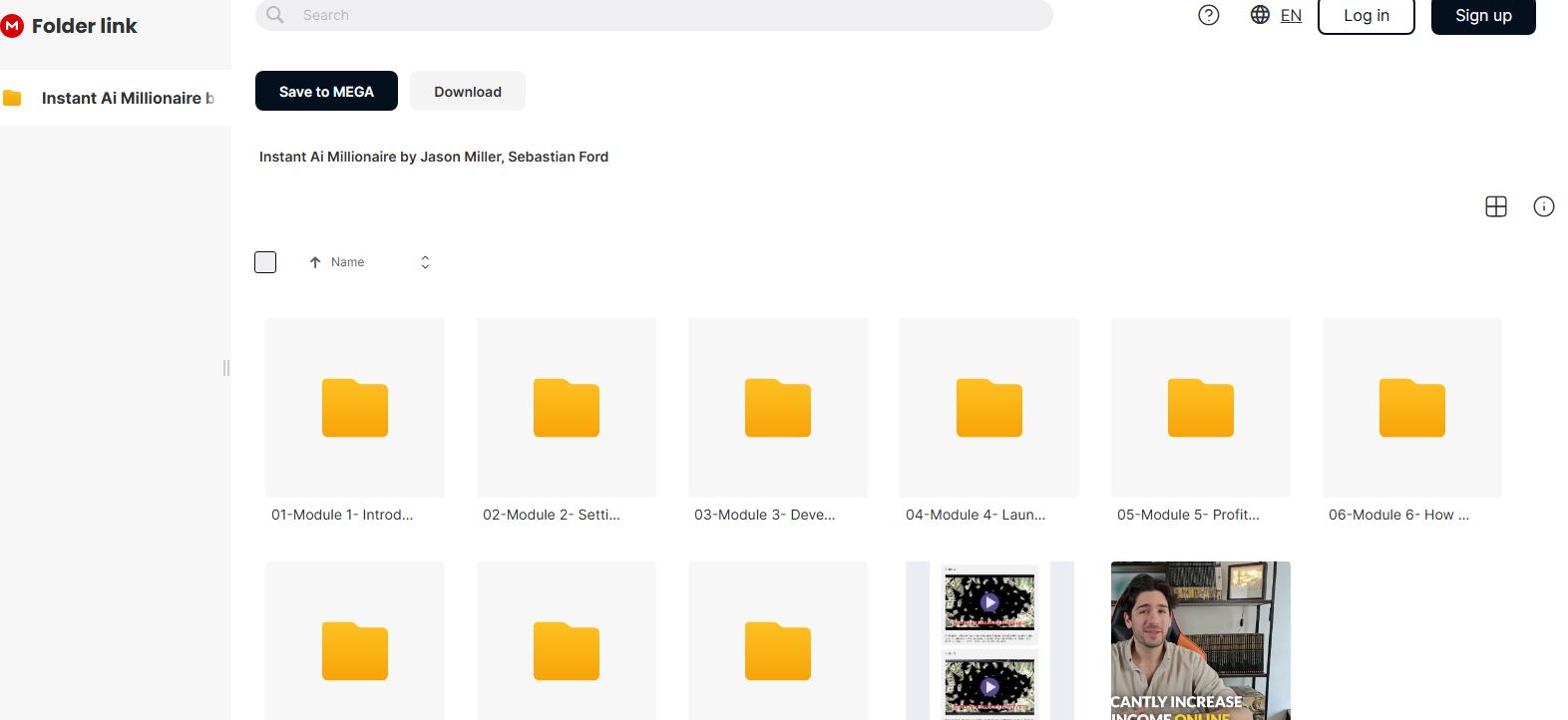Viewport: 1568px width, 720px height.
Task: Change language using EN link
Action: click(x=1291, y=15)
